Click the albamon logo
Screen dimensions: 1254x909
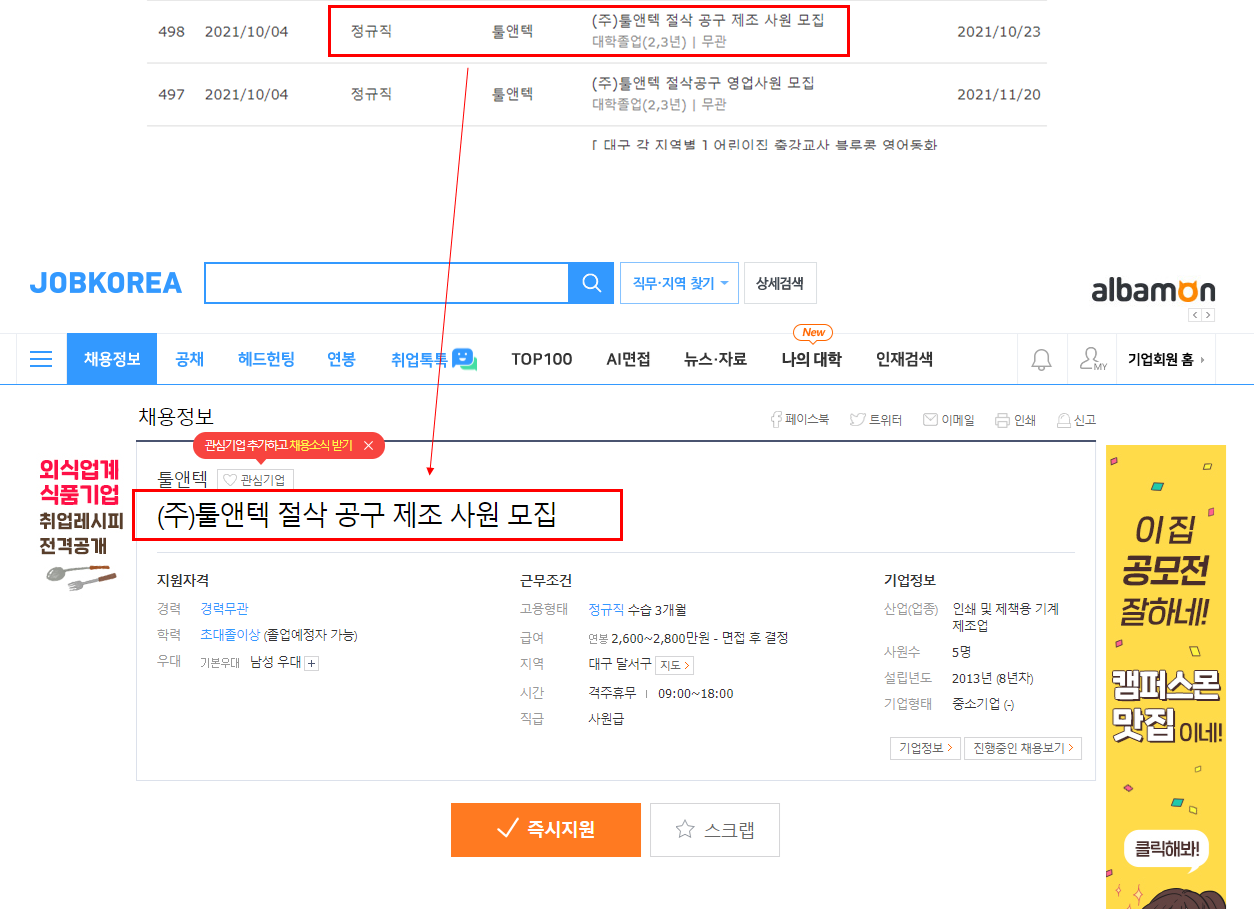coord(1153,290)
